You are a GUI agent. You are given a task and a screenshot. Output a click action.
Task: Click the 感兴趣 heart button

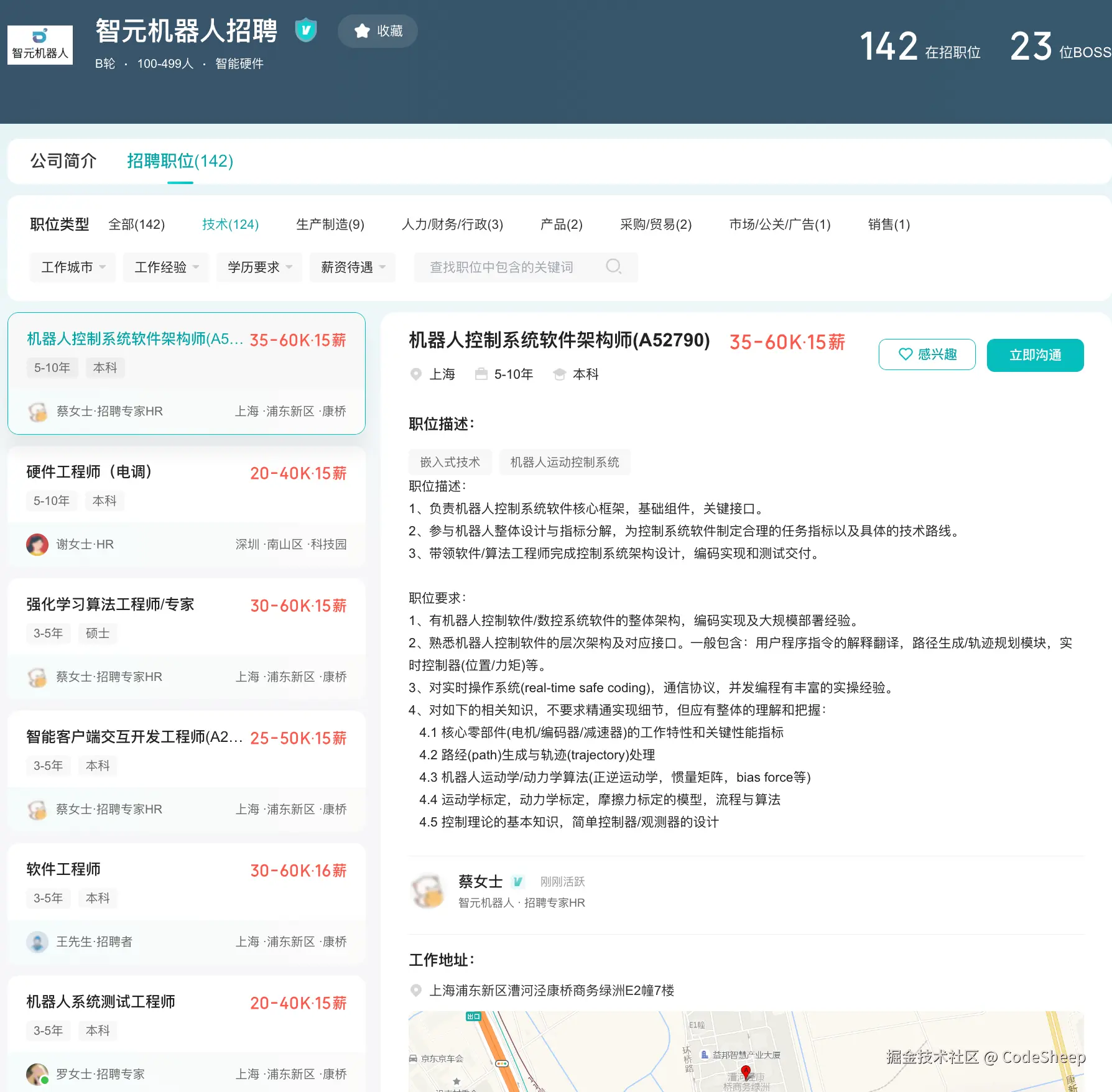click(x=927, y=354)
